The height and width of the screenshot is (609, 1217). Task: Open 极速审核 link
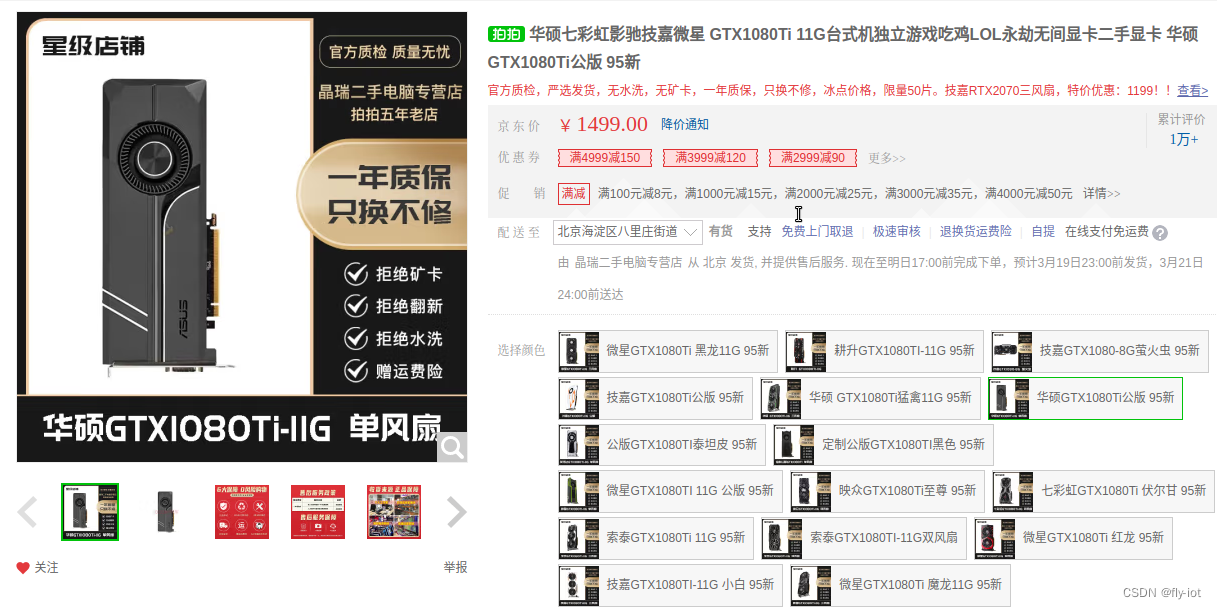point(897,231)
